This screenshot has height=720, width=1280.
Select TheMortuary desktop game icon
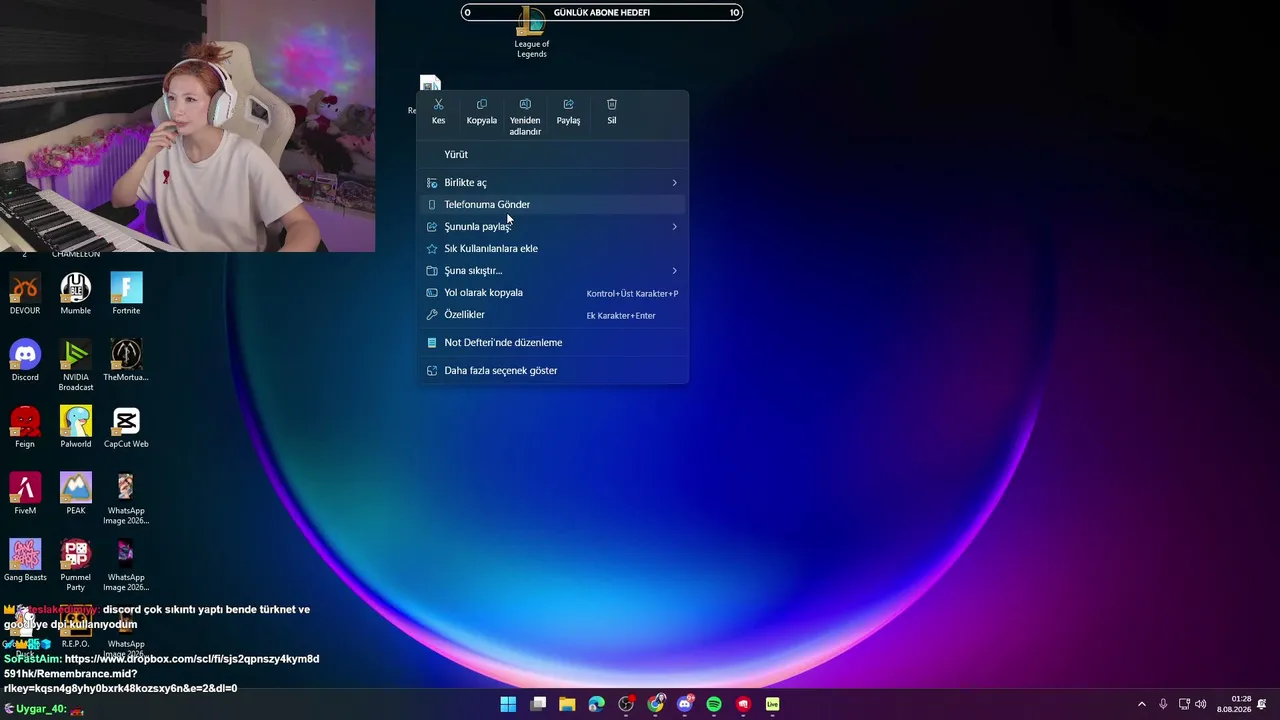point(126,361)
